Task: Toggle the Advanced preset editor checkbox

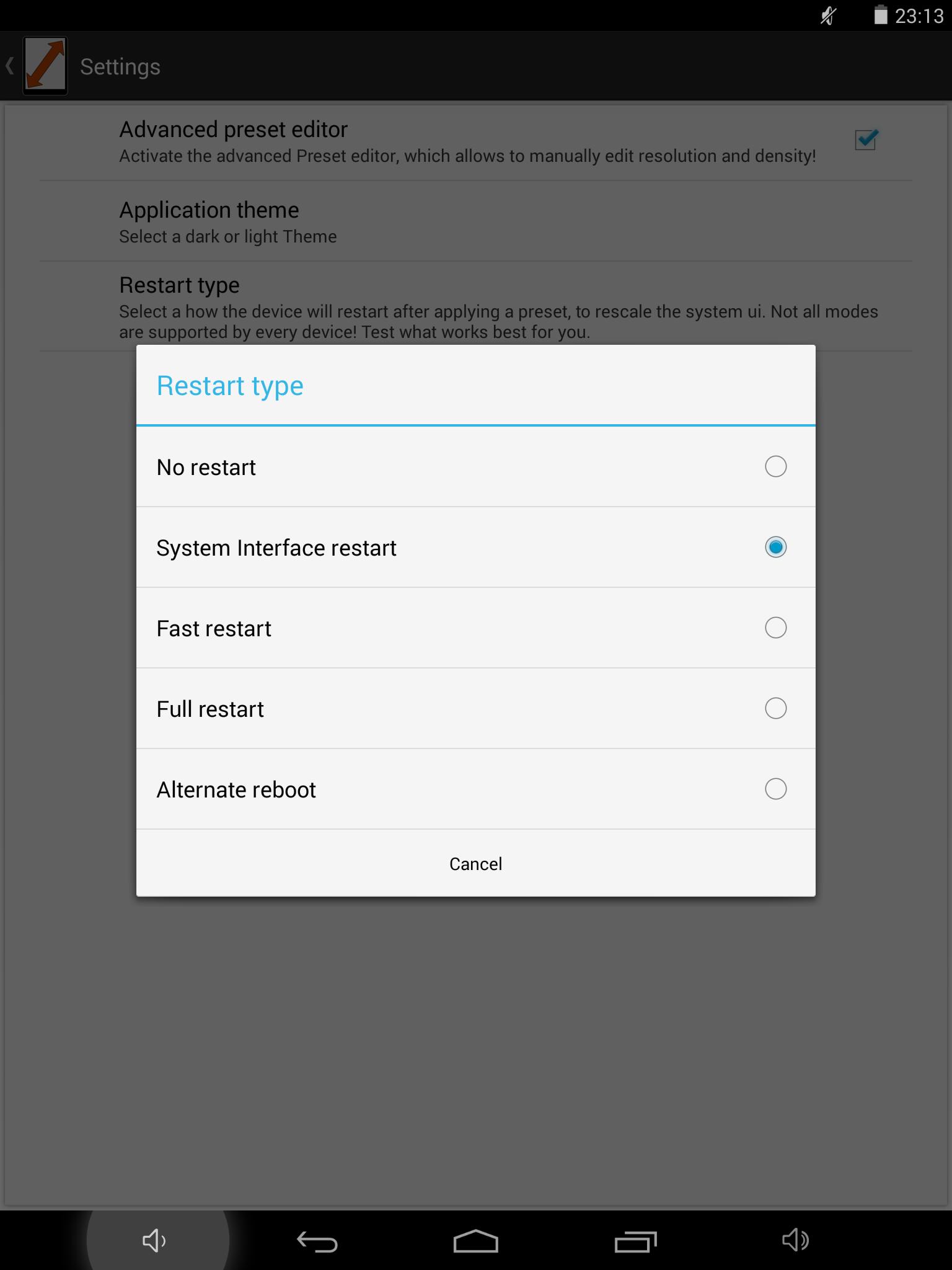Action: (x=866, y=140)
